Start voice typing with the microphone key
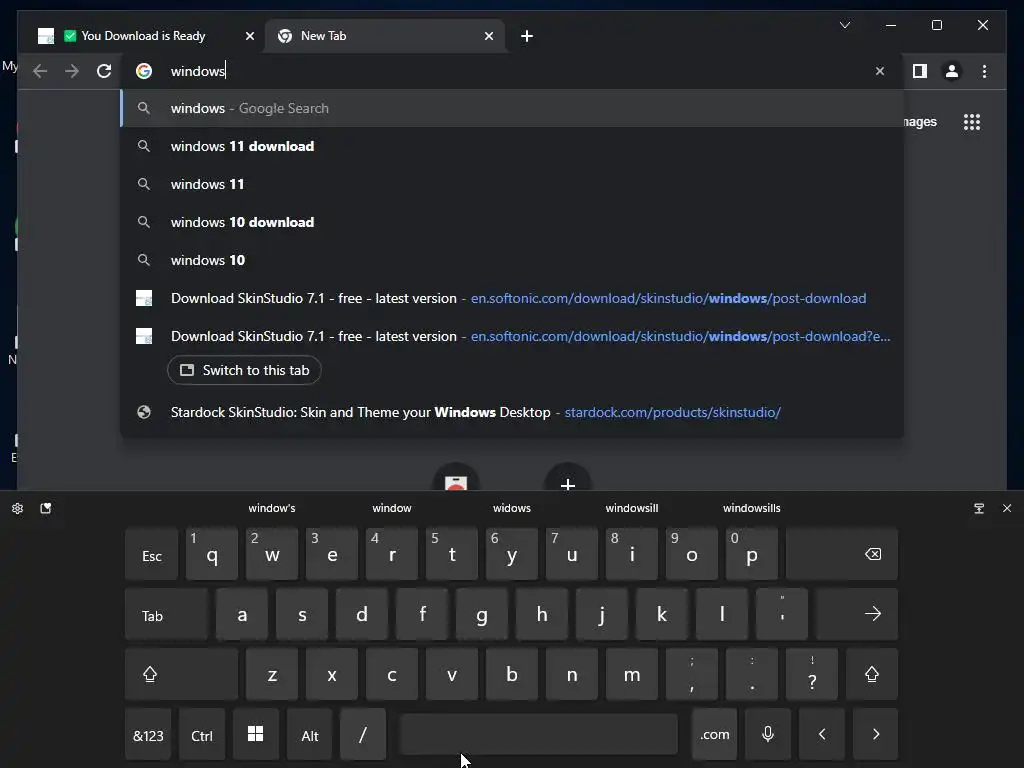1024x768 pixels. (x=768, y=735)
